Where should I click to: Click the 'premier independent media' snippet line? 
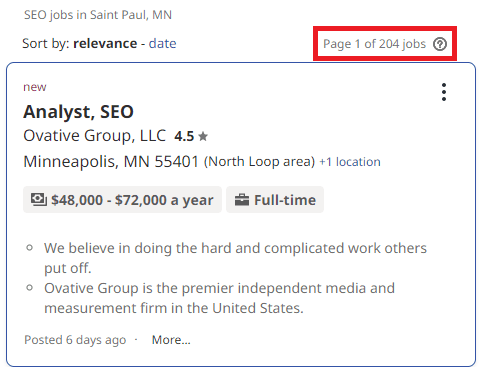(219, 298)
